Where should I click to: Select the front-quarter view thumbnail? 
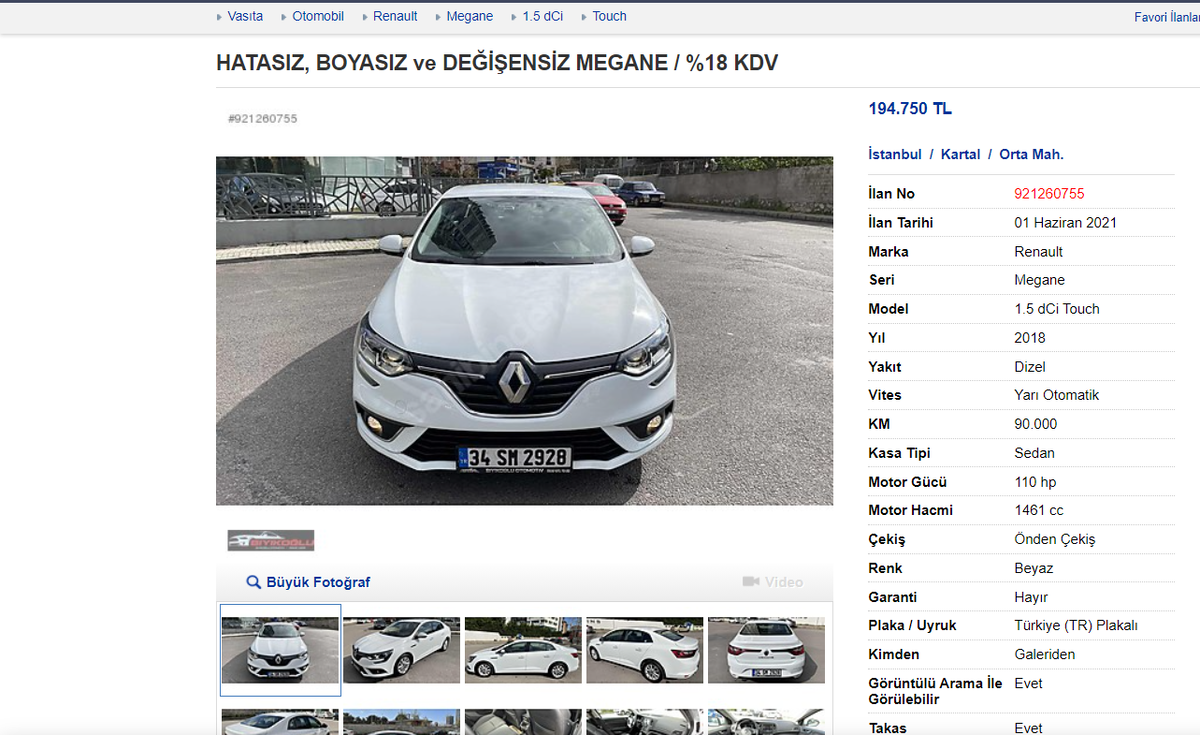coord(401,650)
